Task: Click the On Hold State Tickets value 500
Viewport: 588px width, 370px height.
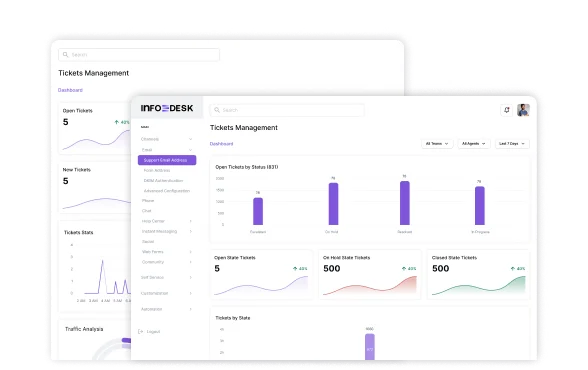Action: pyautogui.click(x=332, y=268)
